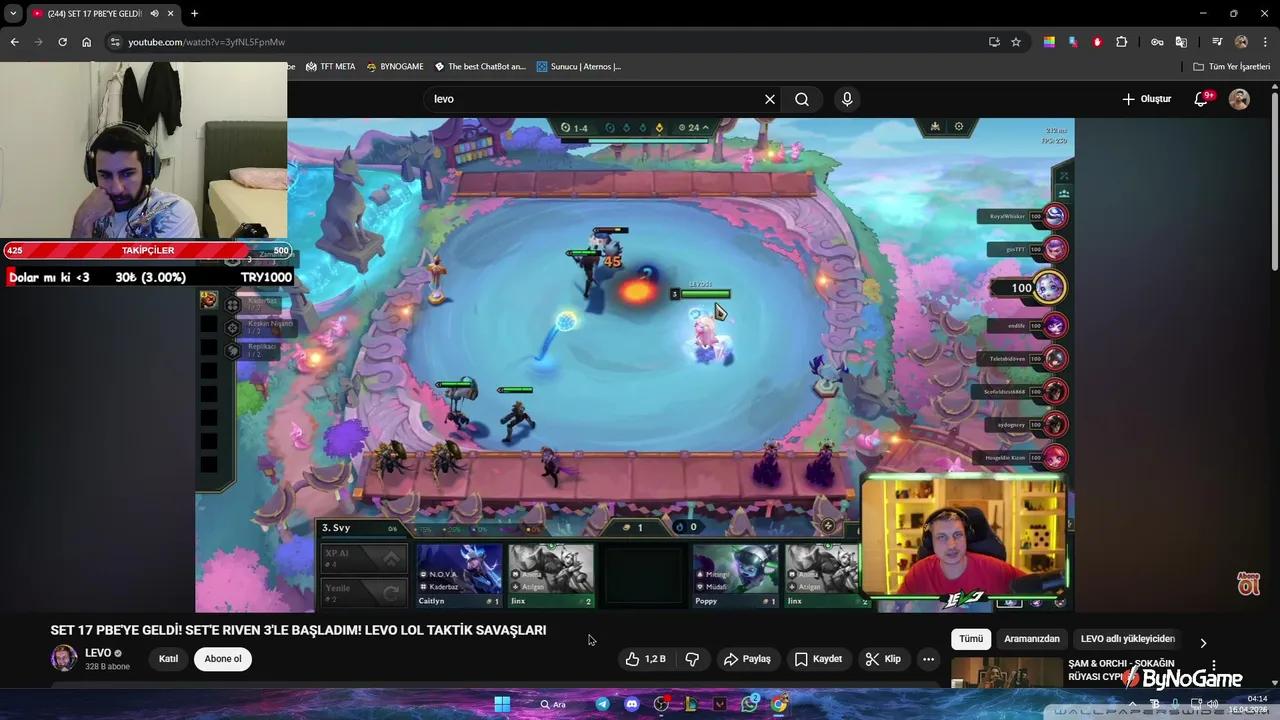
Task: Select the Tümü filter chip
Action: coord(971,639)
